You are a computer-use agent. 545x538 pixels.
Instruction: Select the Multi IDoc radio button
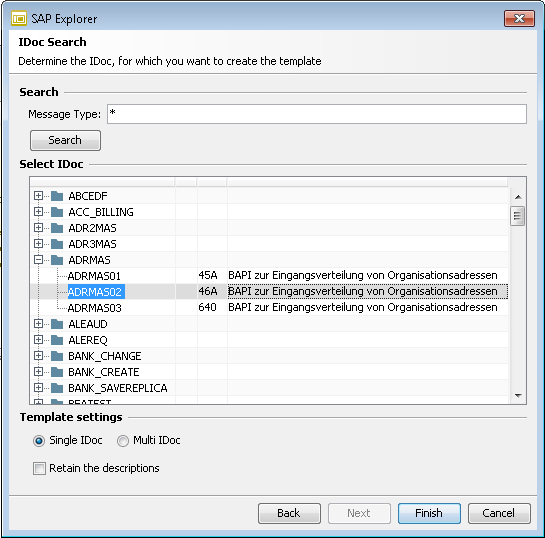pos(123,441)
